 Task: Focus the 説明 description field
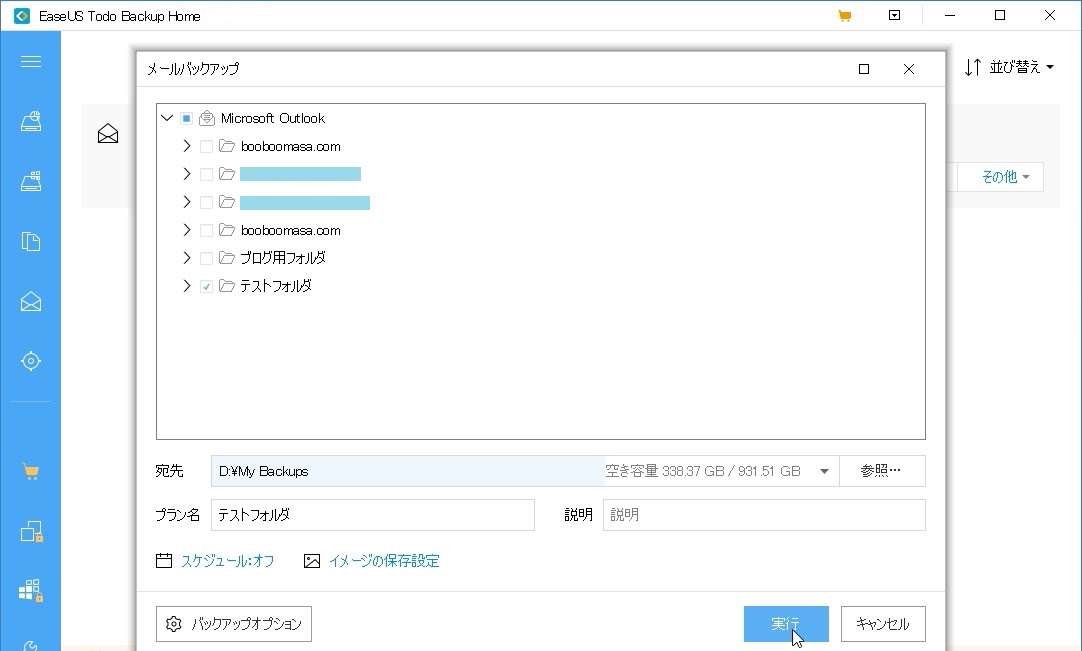coord(764,515)
